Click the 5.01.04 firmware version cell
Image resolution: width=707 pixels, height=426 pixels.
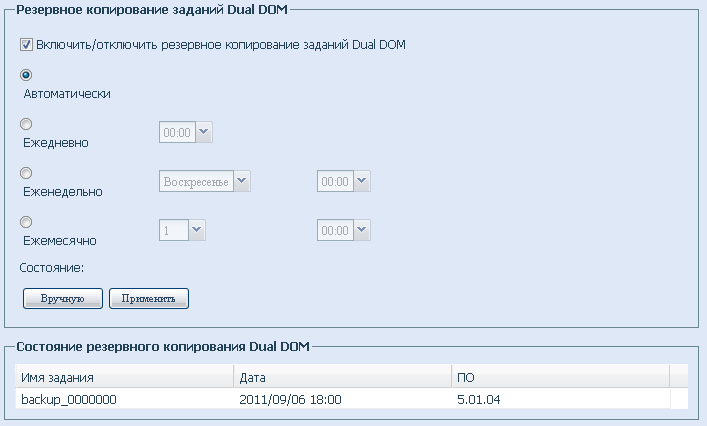[561, 399]
